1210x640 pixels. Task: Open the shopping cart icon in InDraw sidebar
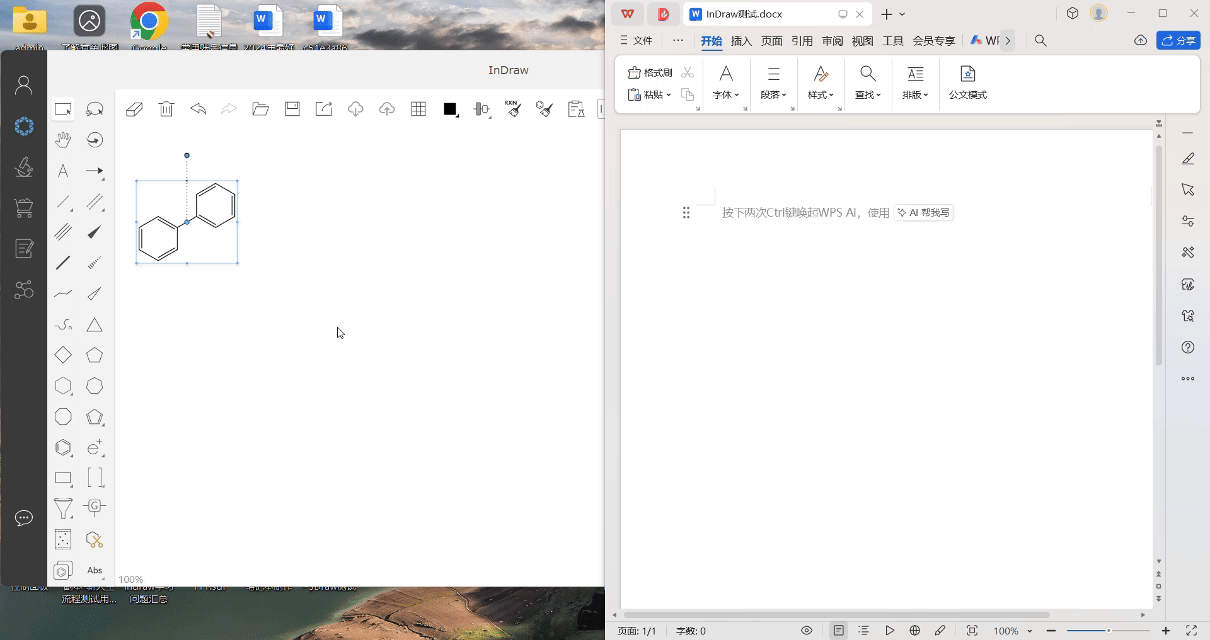coord(24,208)
